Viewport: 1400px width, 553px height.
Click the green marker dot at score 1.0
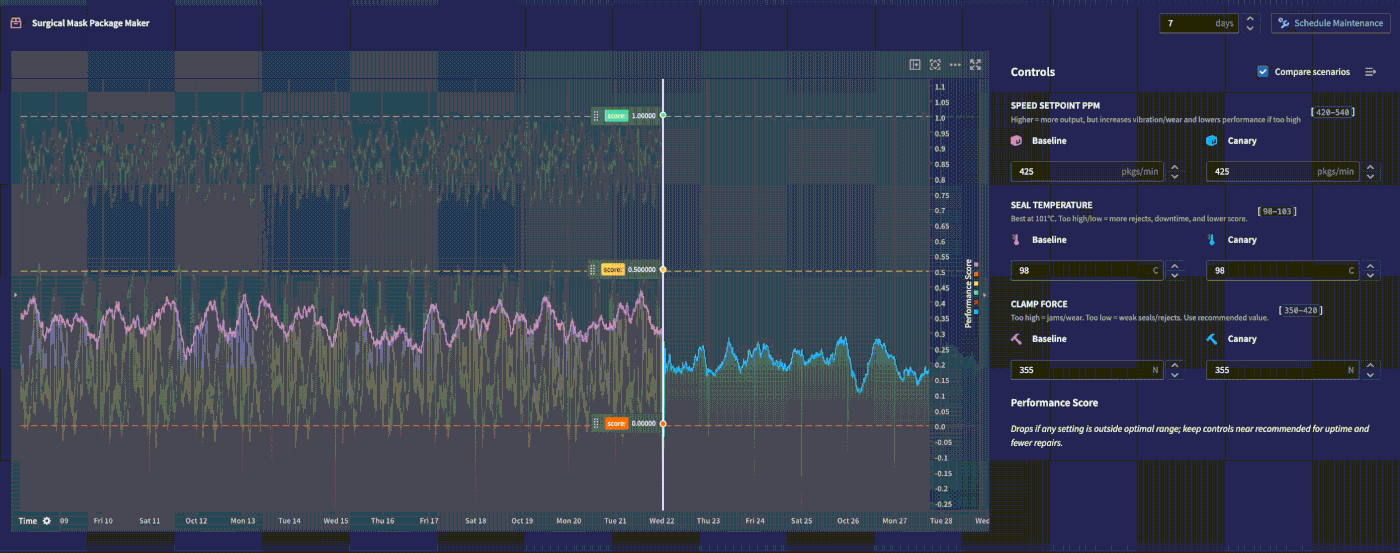coord(663,116)
